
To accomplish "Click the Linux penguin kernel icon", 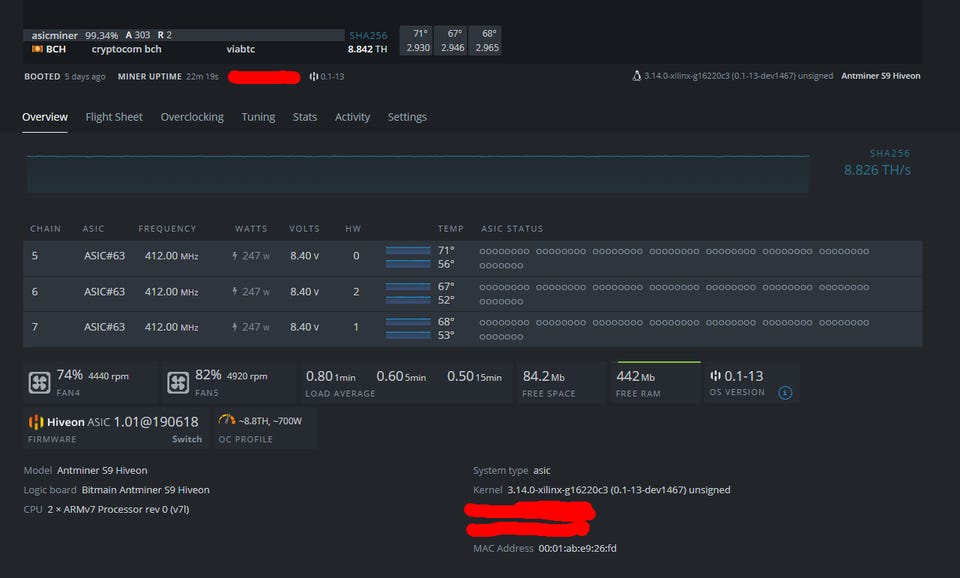I will point(637,76).
